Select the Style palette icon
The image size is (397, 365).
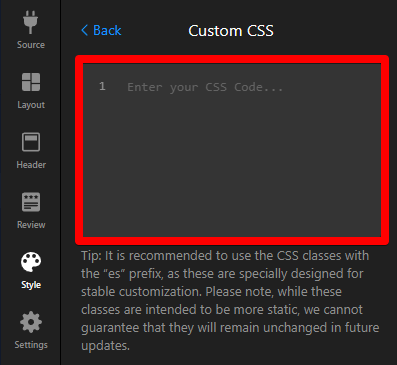[x=31, y=262]
